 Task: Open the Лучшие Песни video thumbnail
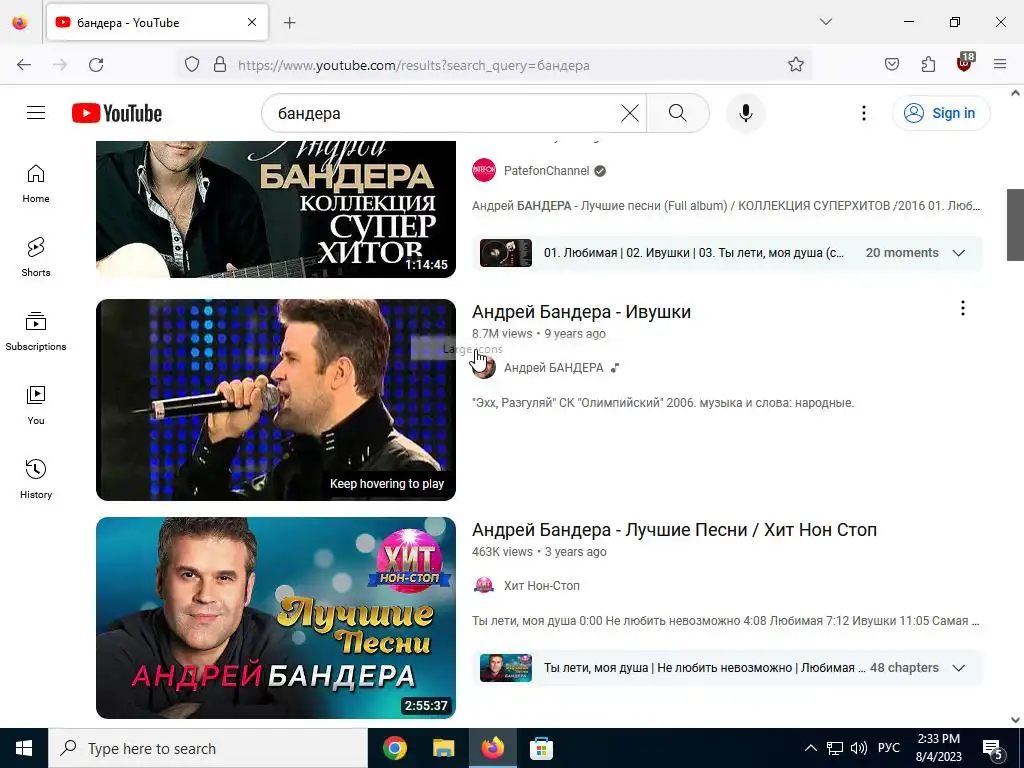pyautogui.click(x=276, y=618)
